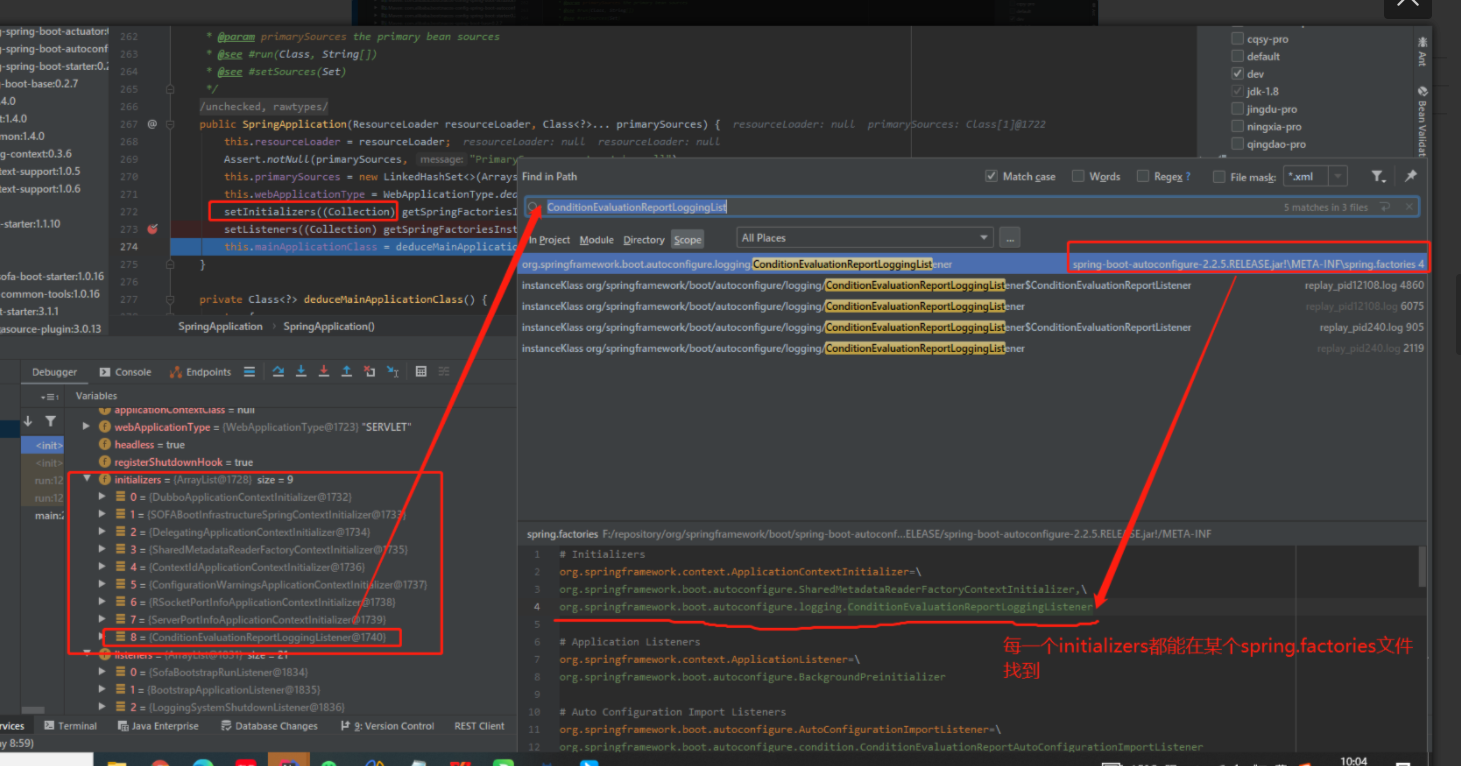Screen dimensions: 1461x766
Task: Open the Evaluate Expression calculator icon
Action: [x=421, y=371]
